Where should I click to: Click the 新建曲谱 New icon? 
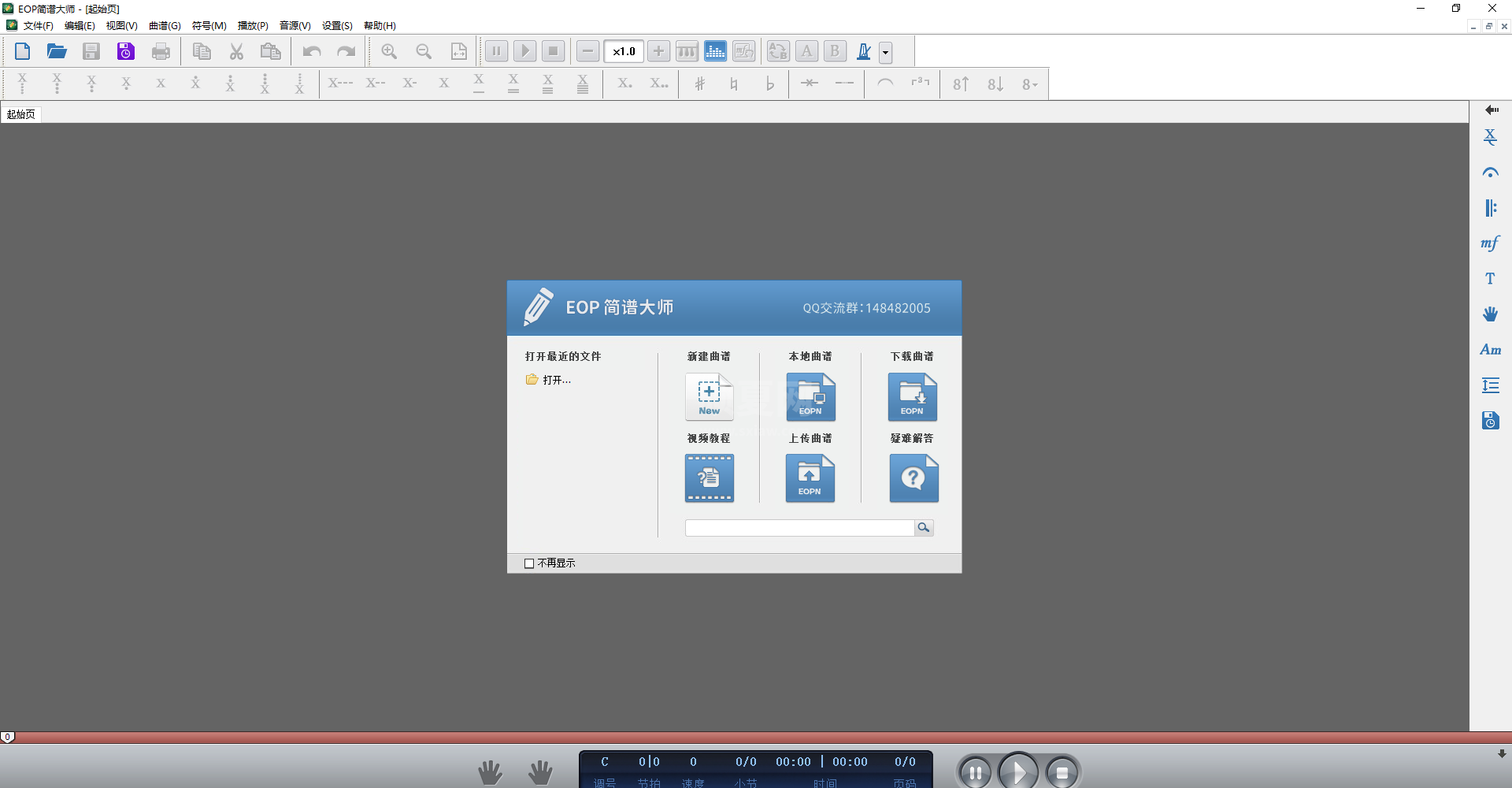709,396
